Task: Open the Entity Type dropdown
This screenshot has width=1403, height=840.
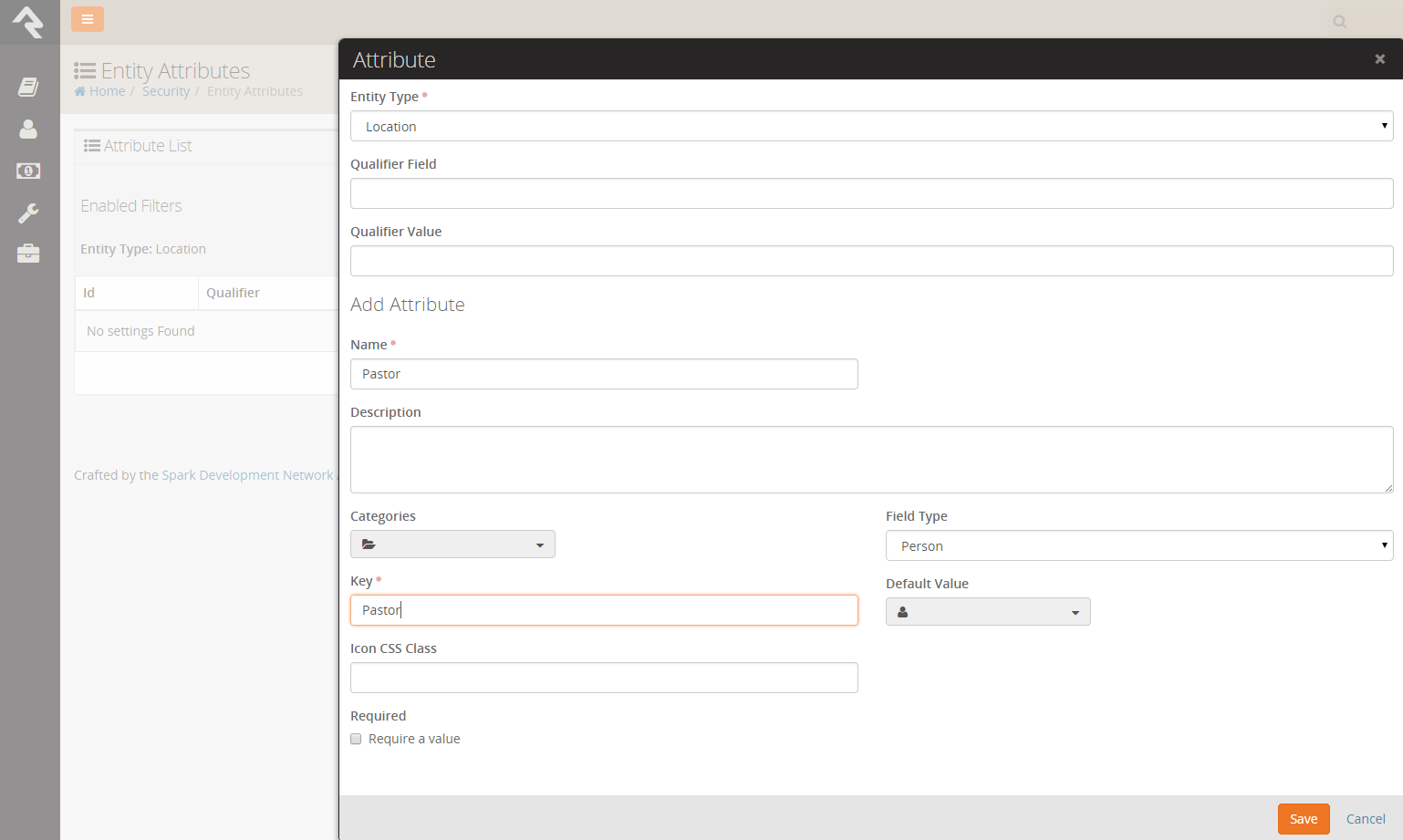Action: click(871, 127)
